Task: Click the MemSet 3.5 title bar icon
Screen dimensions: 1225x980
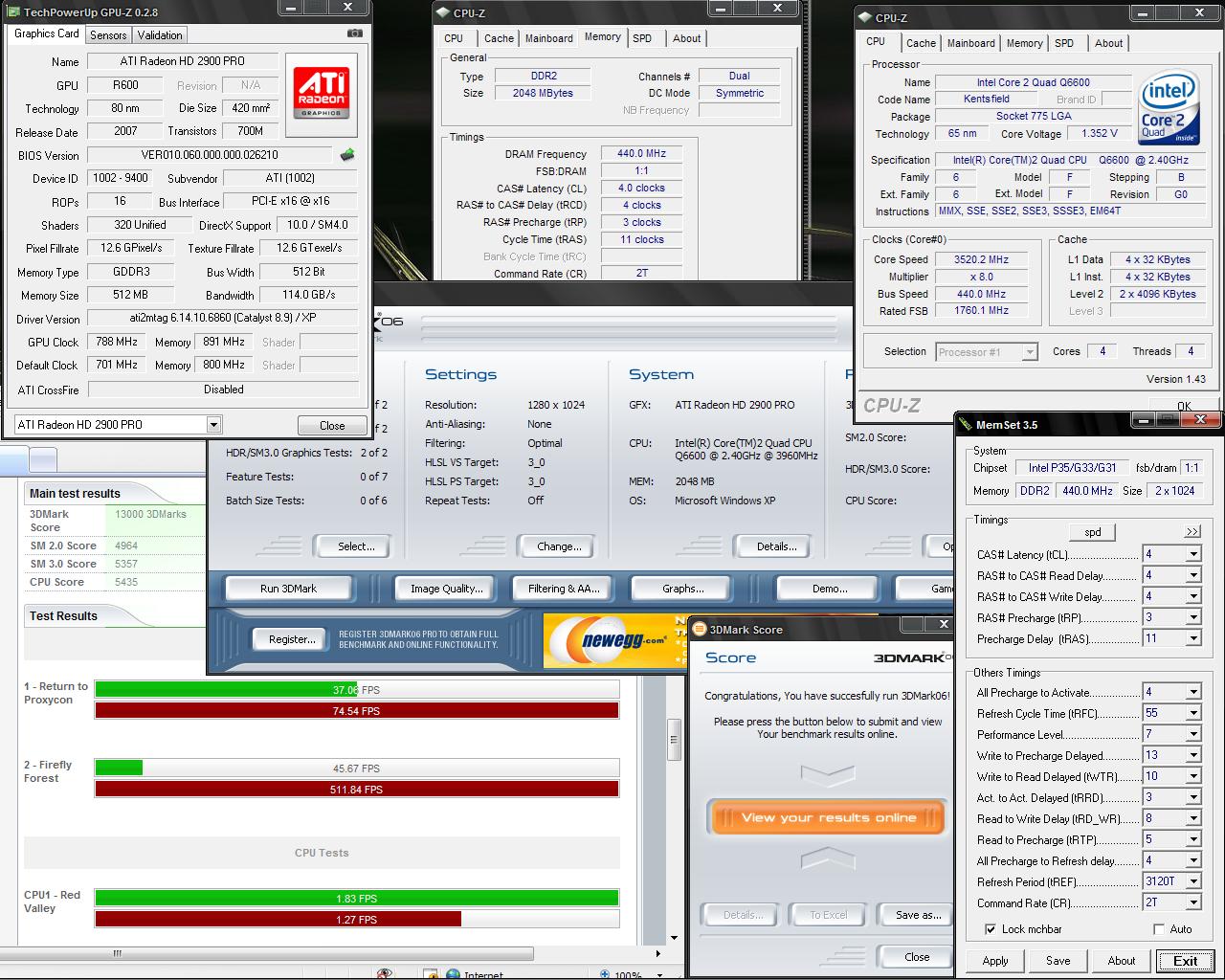Action: coord(965,424)
